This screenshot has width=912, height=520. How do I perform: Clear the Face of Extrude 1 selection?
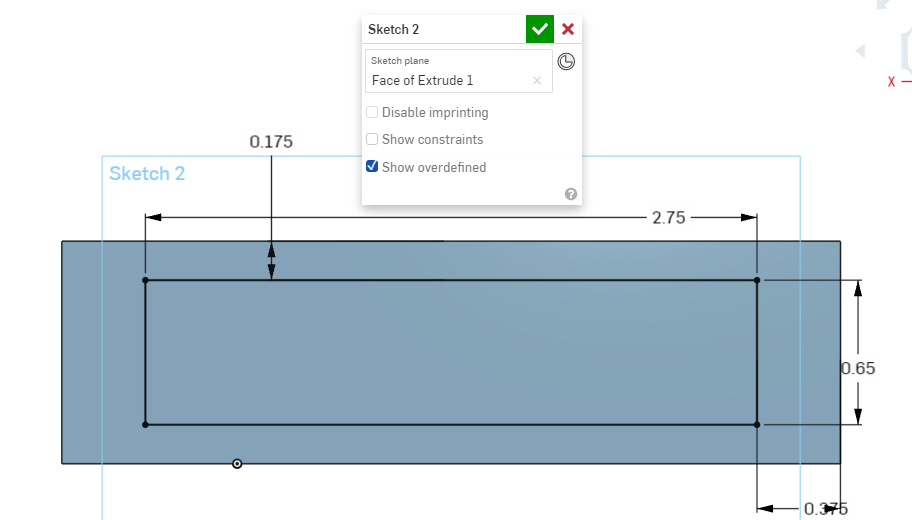(x=537, y=80)
